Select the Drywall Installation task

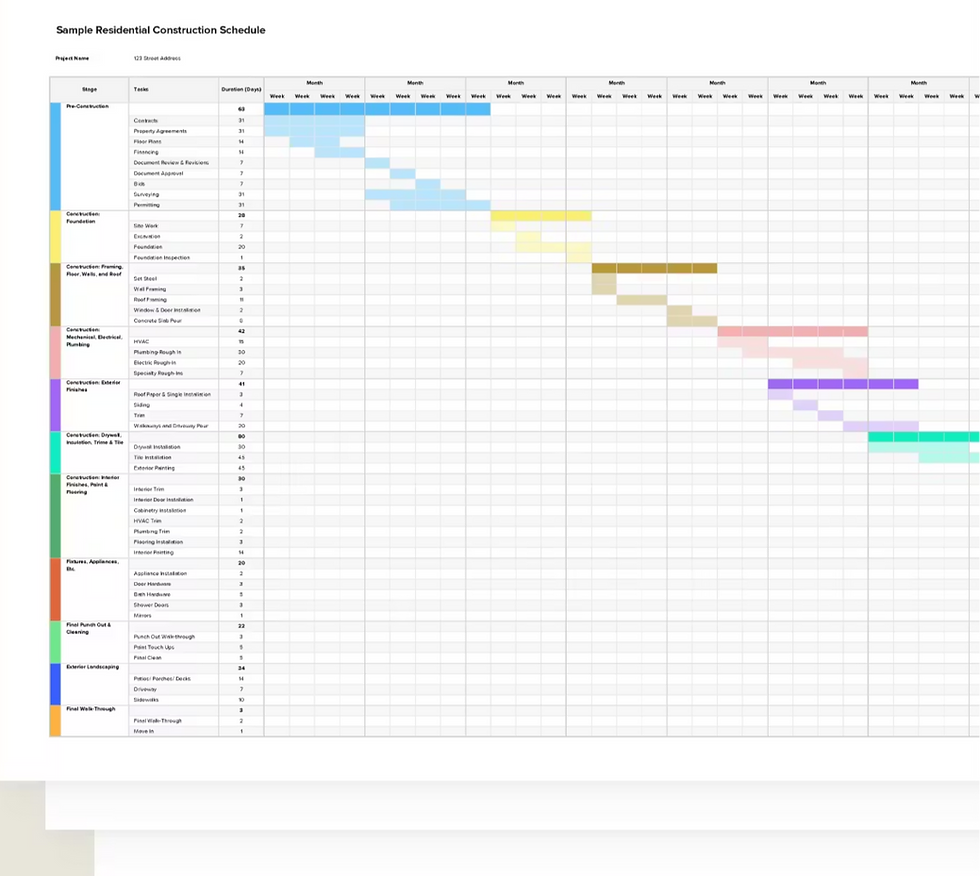coord(157,447)
